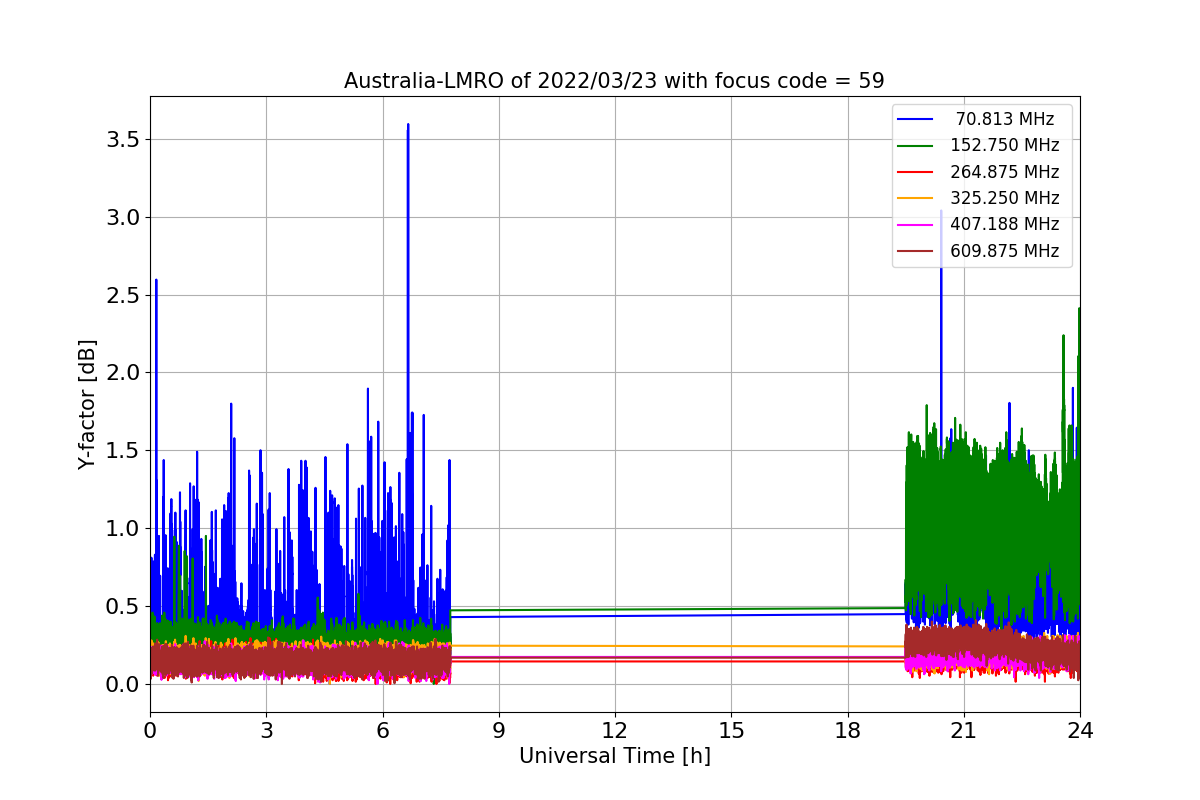This screenshot has height=800, width=1200.
Task: Click the 9 hour x-axis tick label
Action: pyautogui.click(x=499, y=731)
